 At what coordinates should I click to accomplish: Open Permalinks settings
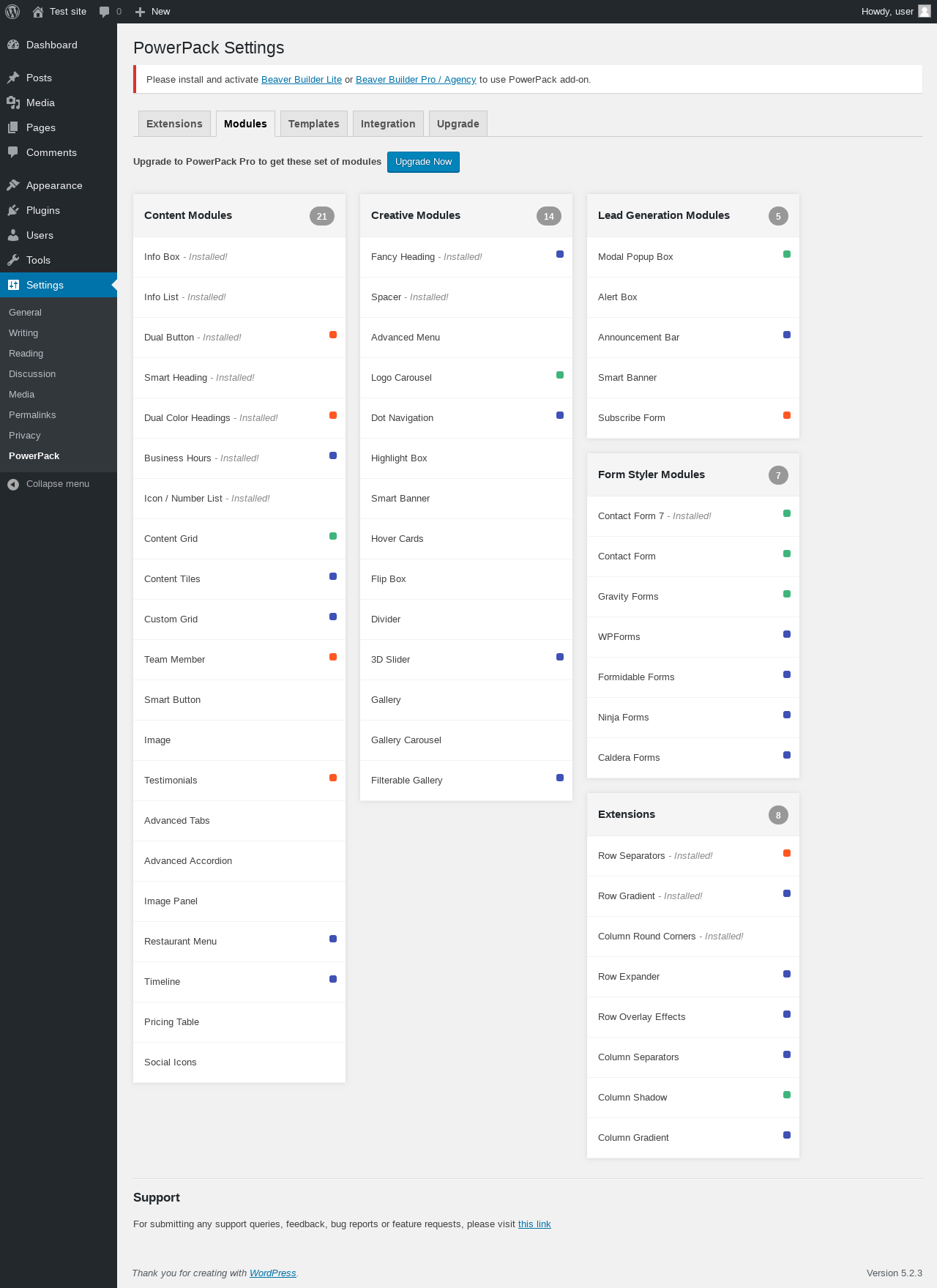point(32,414)
